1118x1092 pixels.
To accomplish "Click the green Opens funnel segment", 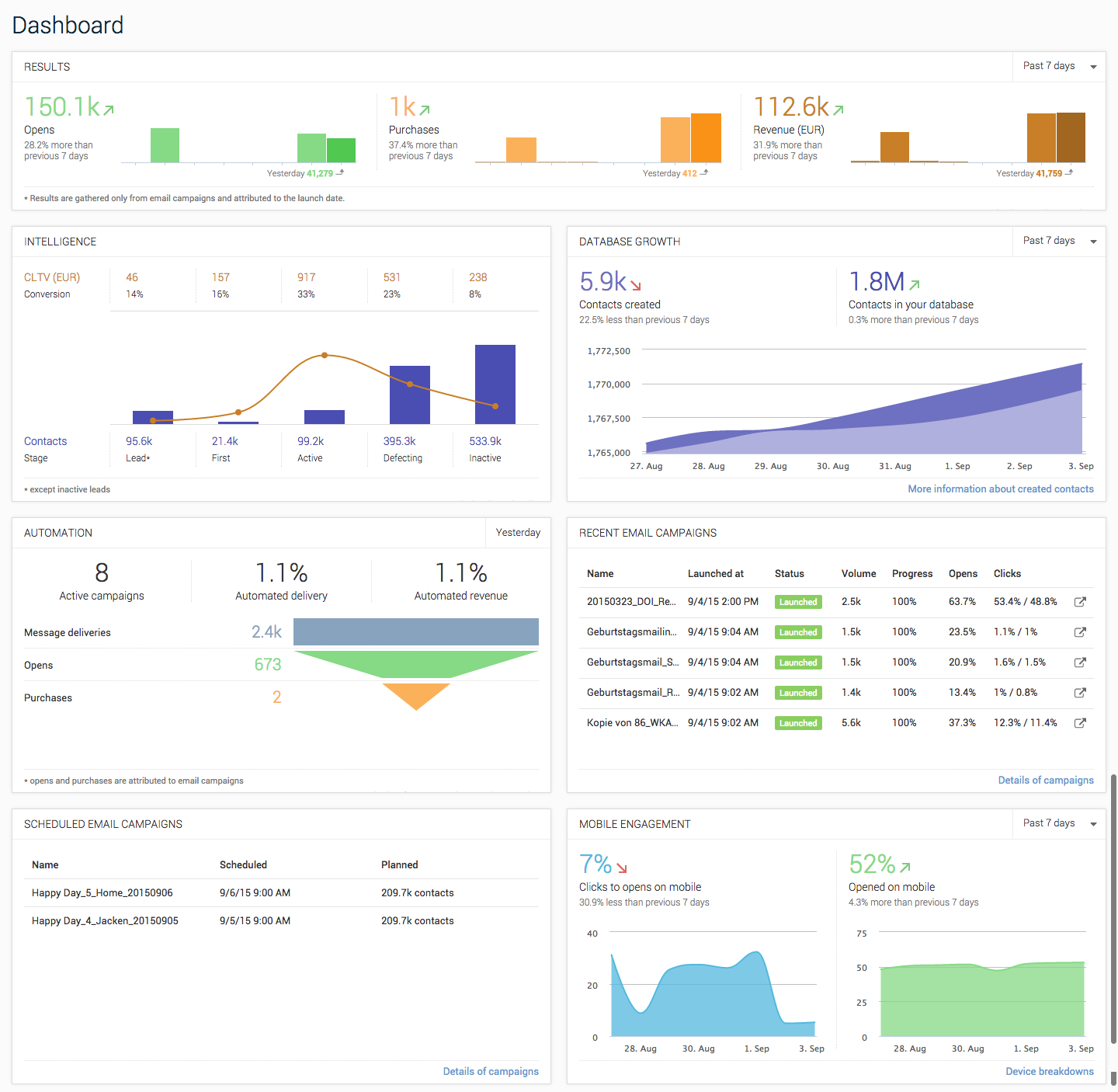I will tap(416, 664).
